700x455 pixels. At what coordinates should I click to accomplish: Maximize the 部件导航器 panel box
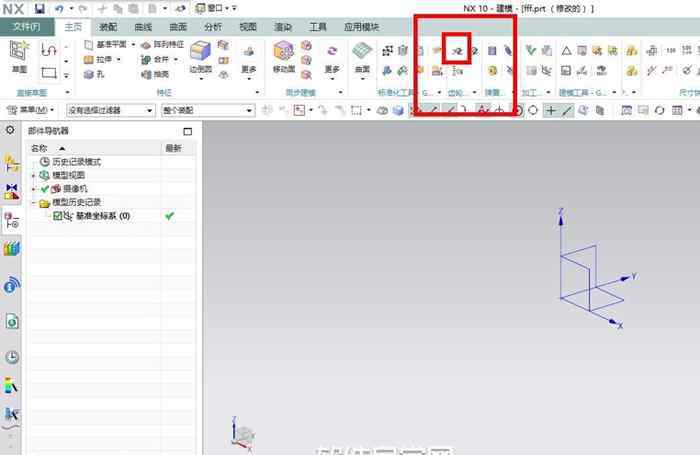(x=187, y=131)
